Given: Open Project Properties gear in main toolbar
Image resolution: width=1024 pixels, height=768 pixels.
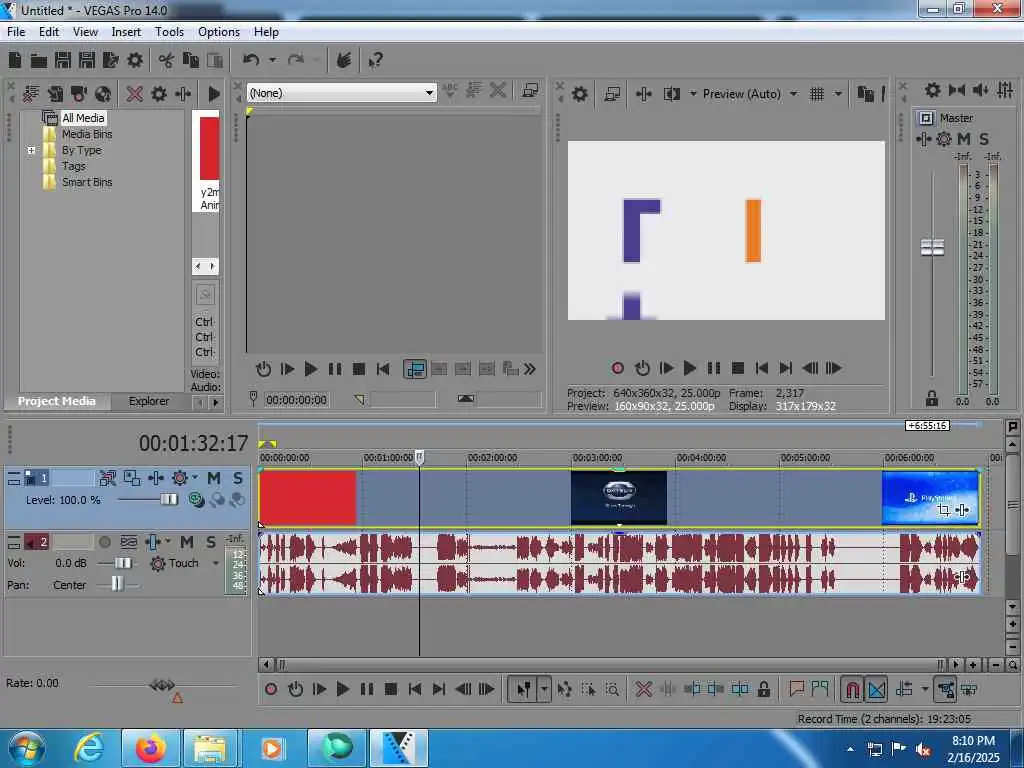Looking at the screenshot, I should coord(135,61).
